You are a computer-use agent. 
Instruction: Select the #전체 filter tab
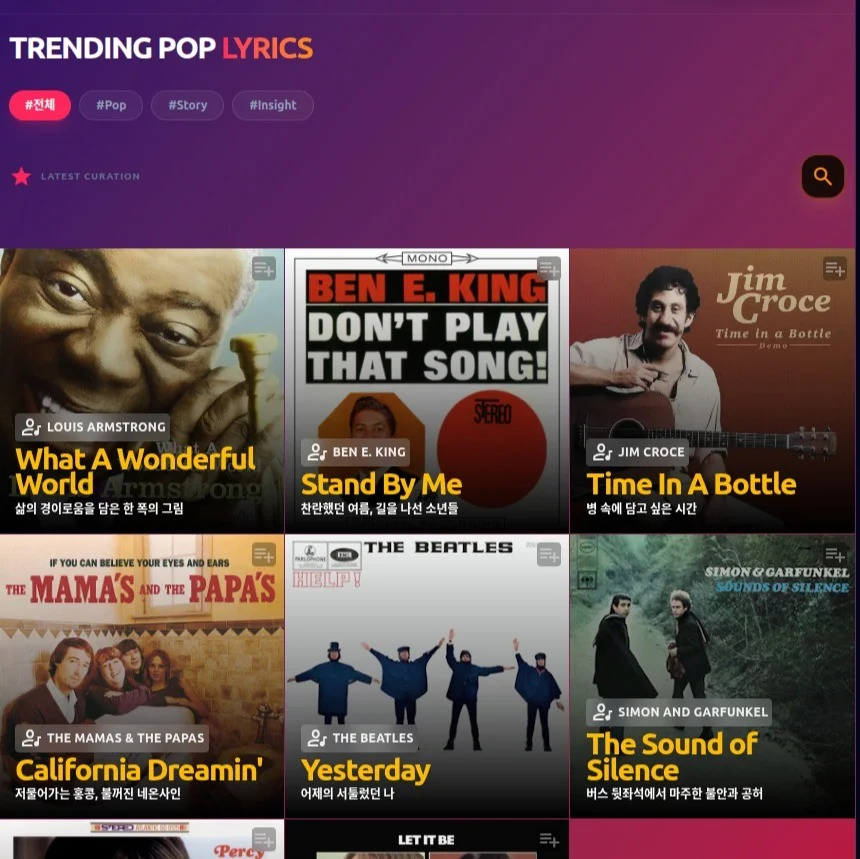point(40,105)
